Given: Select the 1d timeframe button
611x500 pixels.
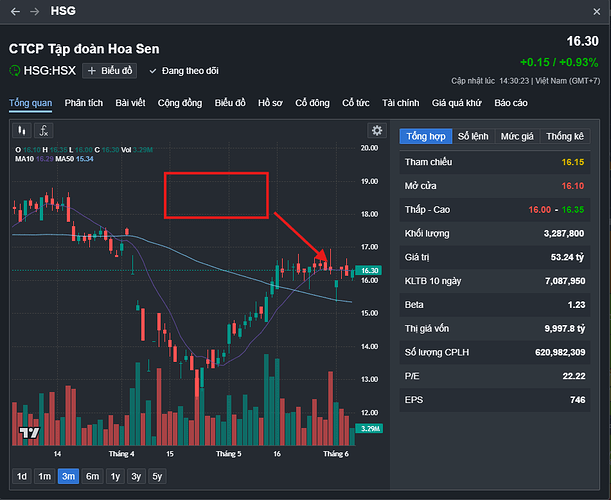Looking at the screenshot, I should (x=21, y=476).
